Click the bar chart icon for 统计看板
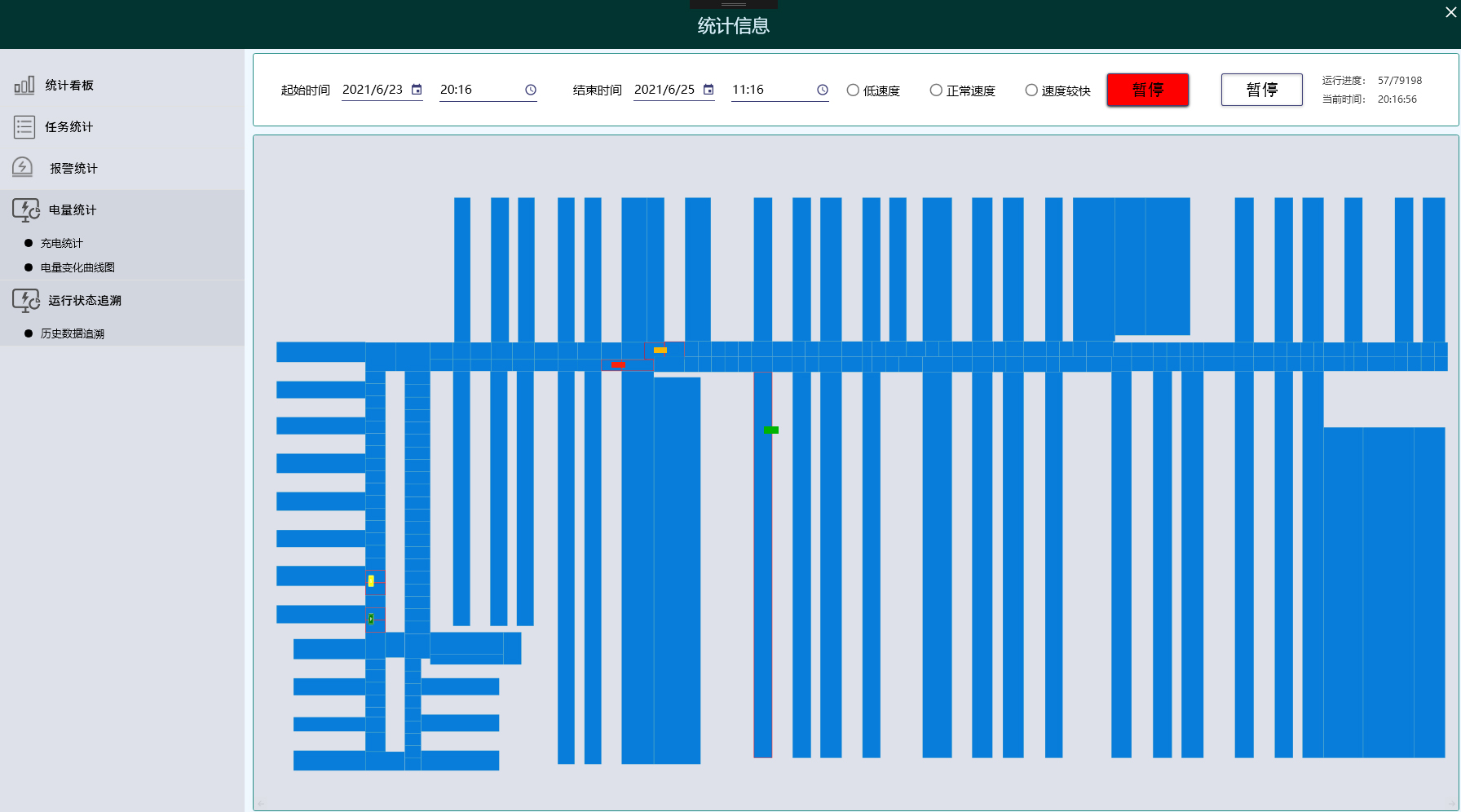Screen dimensions: 1461x812 24,85
